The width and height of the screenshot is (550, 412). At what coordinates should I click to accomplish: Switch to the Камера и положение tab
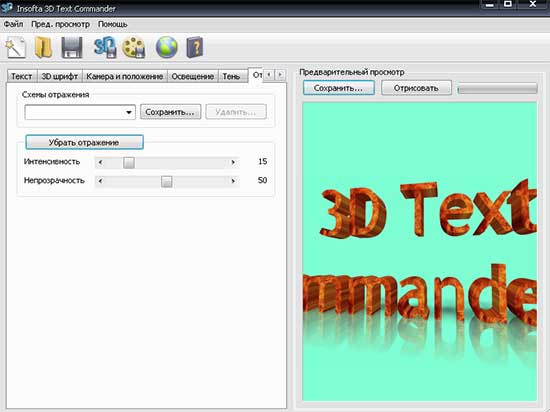[125, 76]
